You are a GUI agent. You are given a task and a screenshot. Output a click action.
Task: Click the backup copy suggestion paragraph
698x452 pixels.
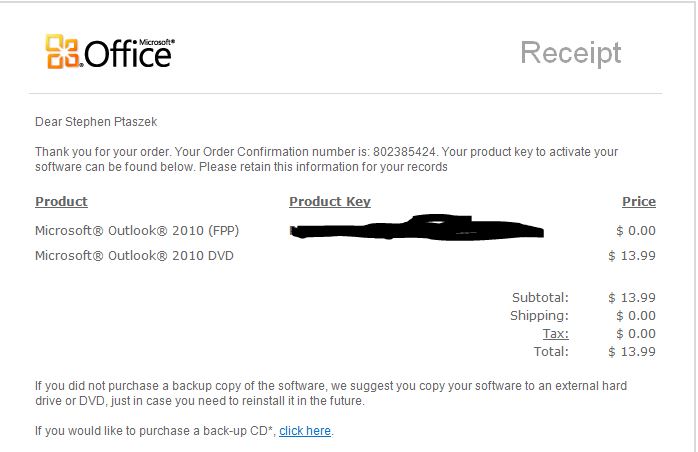pos(331,393)
